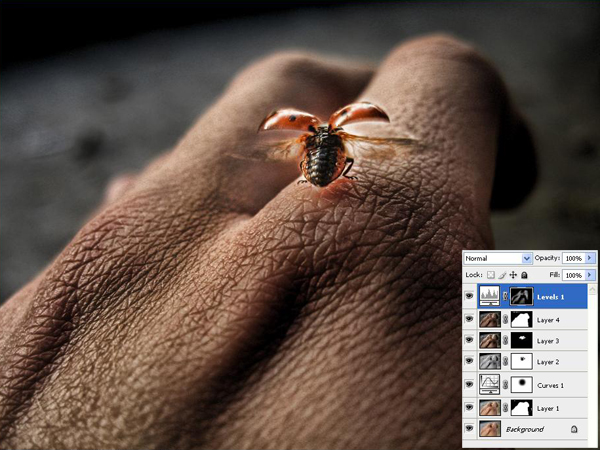Select the 'Layer 1' layer name
This screenshot has width=600, height=450.
(x=548, y=408)
